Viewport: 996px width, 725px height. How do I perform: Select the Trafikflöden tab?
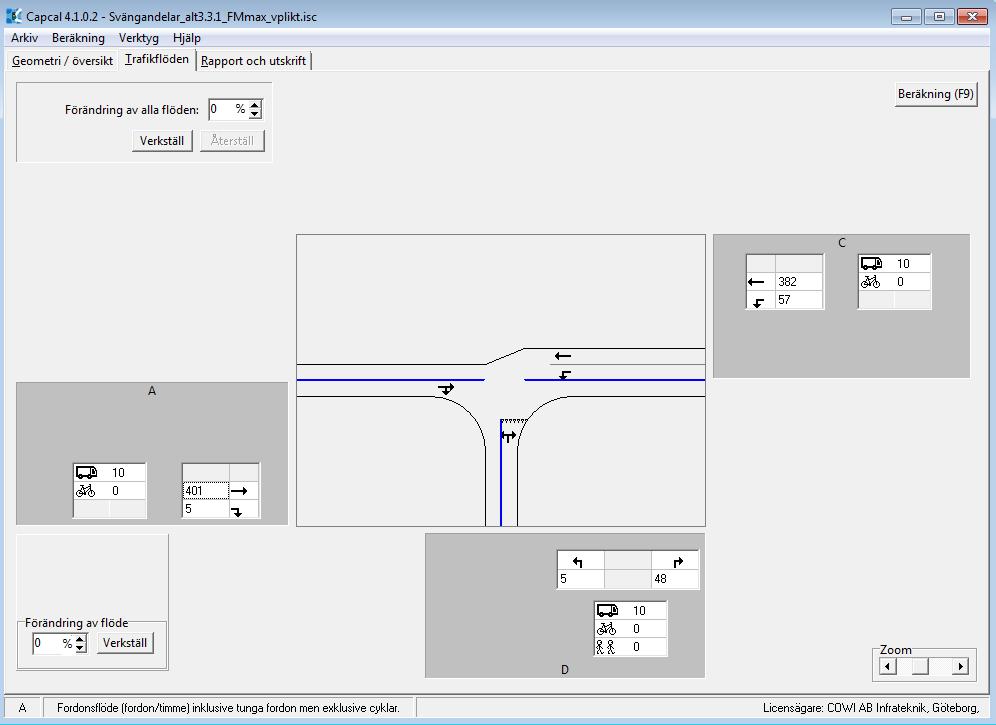pyautogui.click(x=157, y=59)
